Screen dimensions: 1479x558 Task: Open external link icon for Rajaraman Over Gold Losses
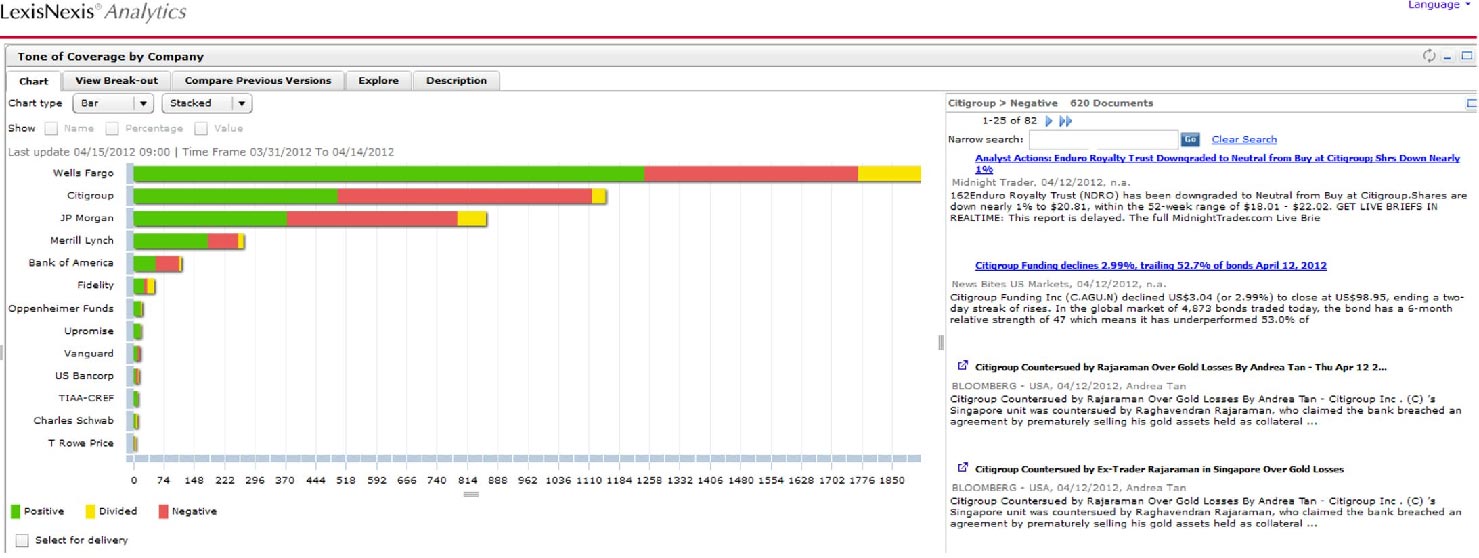pyautogui.click(x=963, y=367)
